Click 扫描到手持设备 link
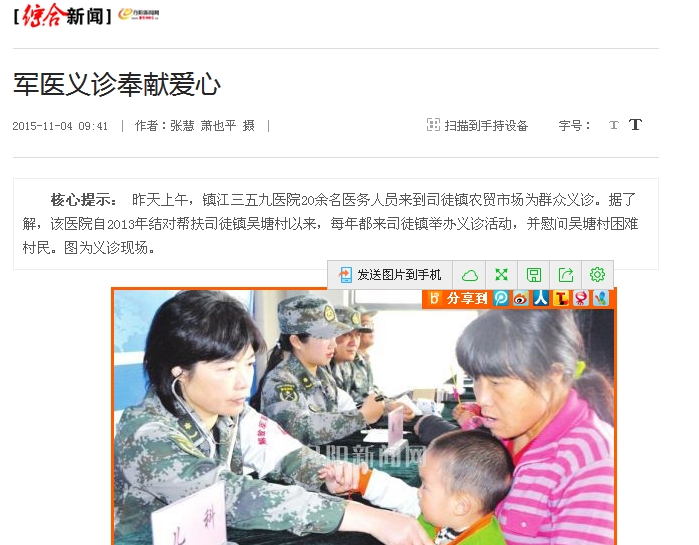 click(486, 126)
